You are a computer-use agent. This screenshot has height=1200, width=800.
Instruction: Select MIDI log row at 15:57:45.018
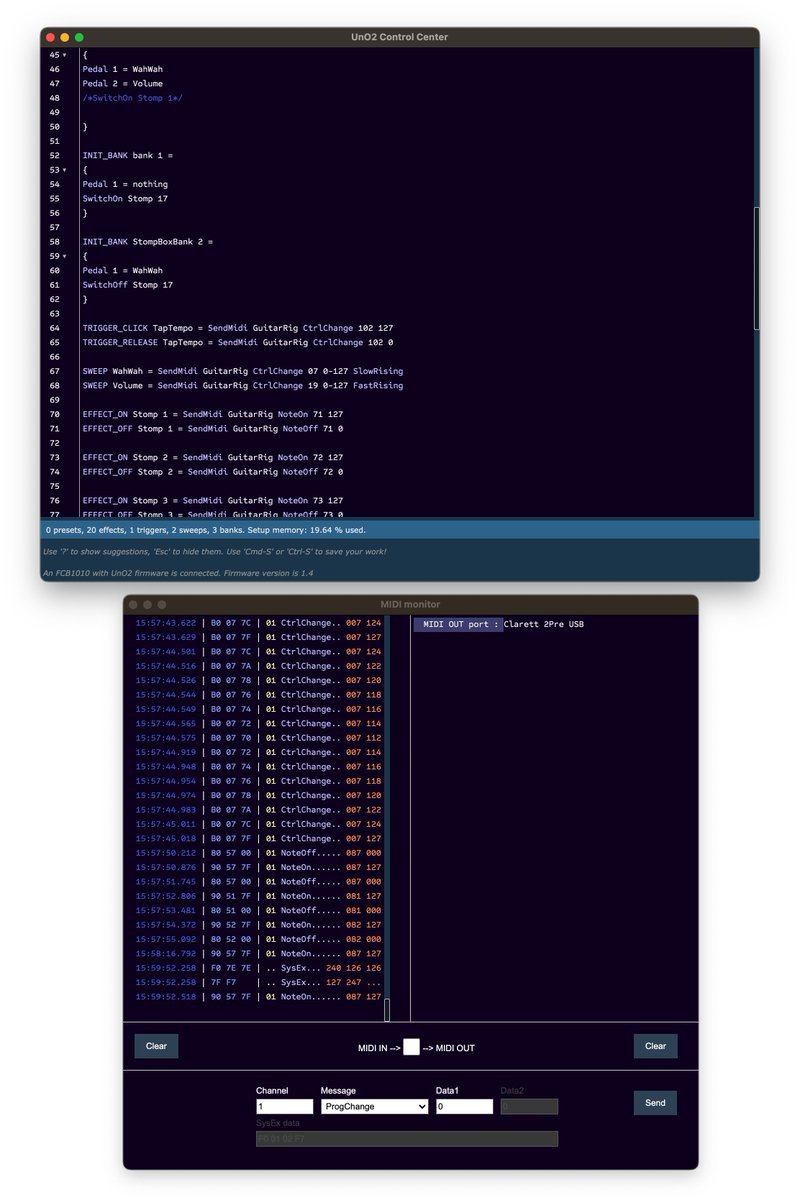point(258,839)
